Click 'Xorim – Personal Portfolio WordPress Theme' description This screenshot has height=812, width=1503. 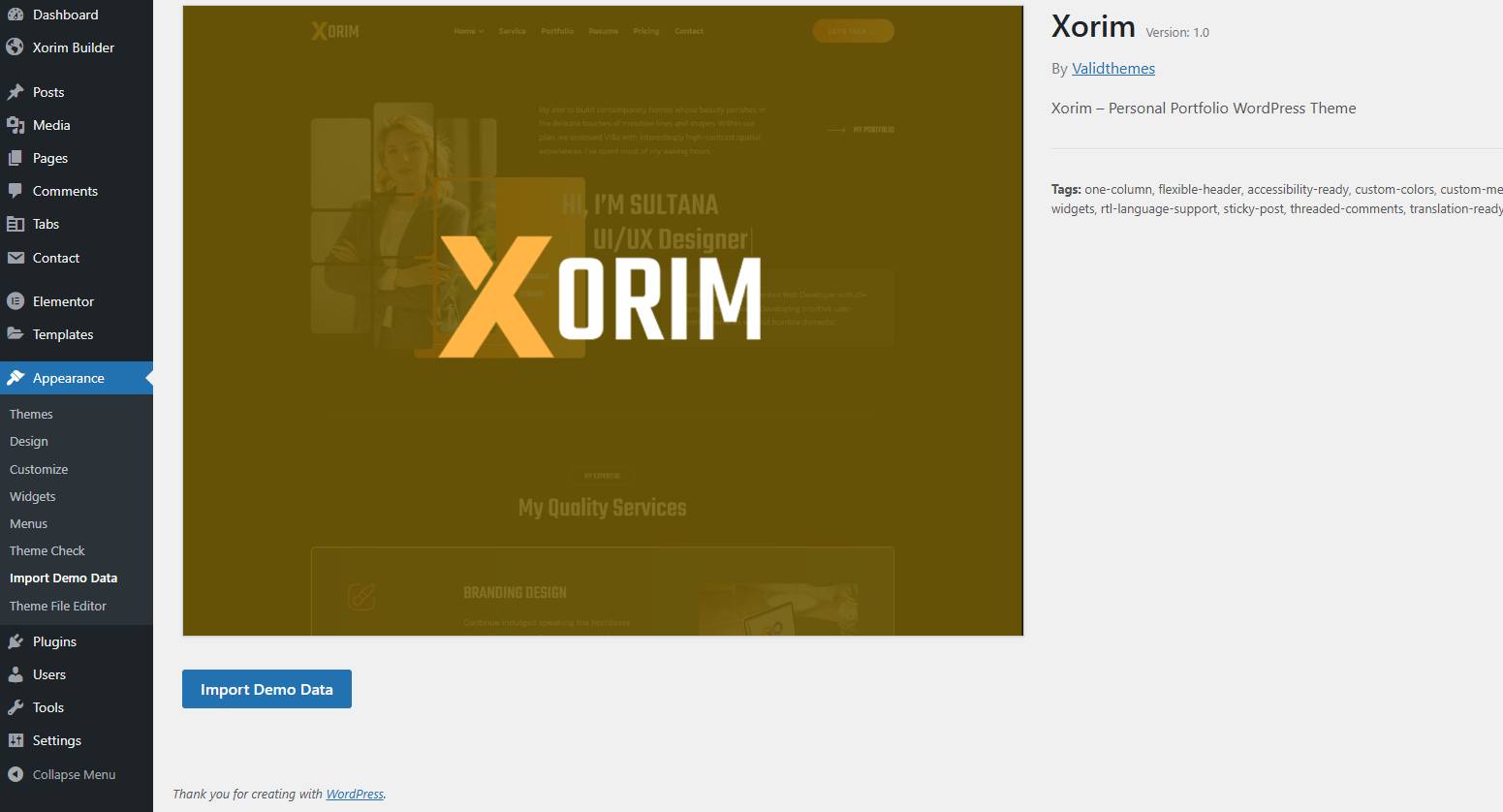1204,109
